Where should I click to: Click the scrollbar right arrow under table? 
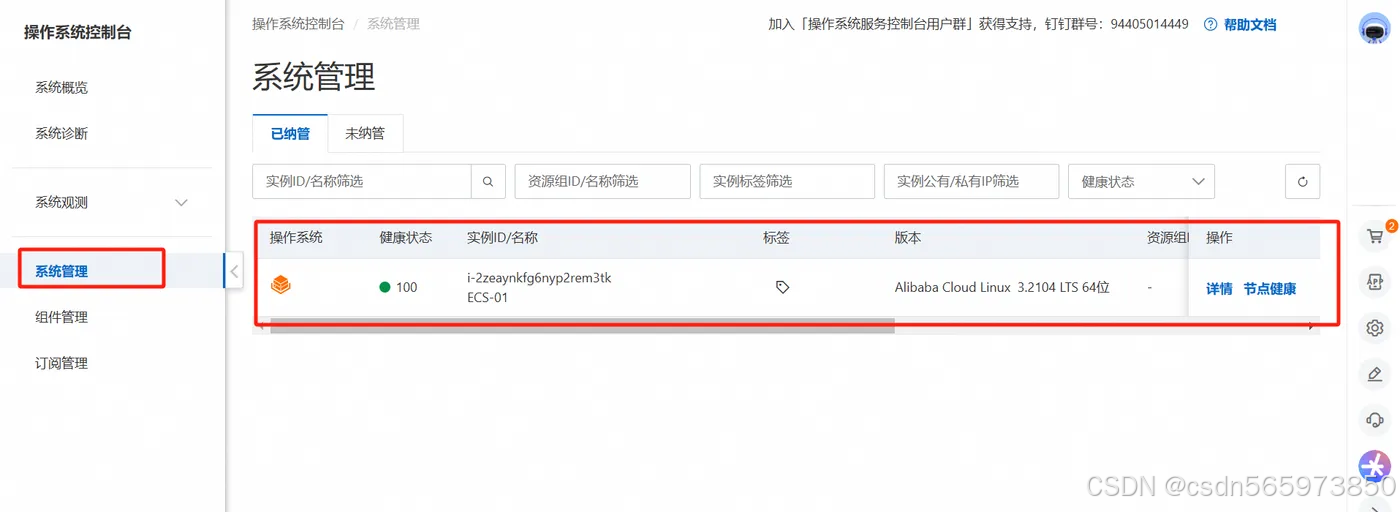pyautogui.click(x=1312, y=326)
